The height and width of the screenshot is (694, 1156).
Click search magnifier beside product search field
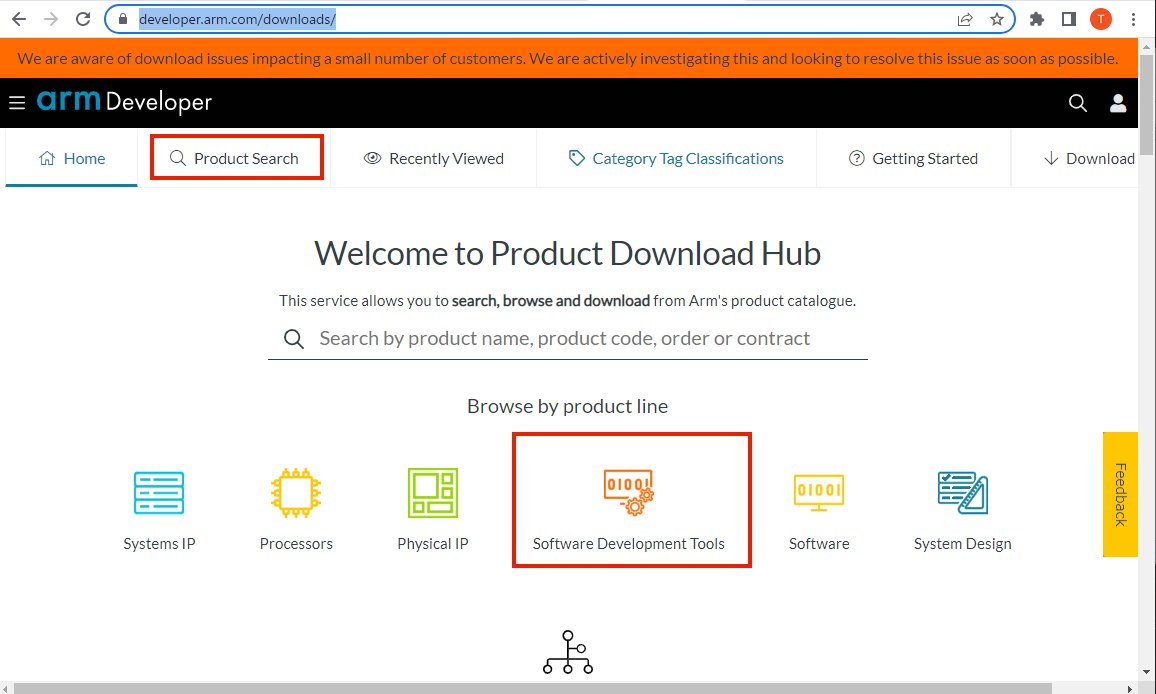(x=293, y=339)
